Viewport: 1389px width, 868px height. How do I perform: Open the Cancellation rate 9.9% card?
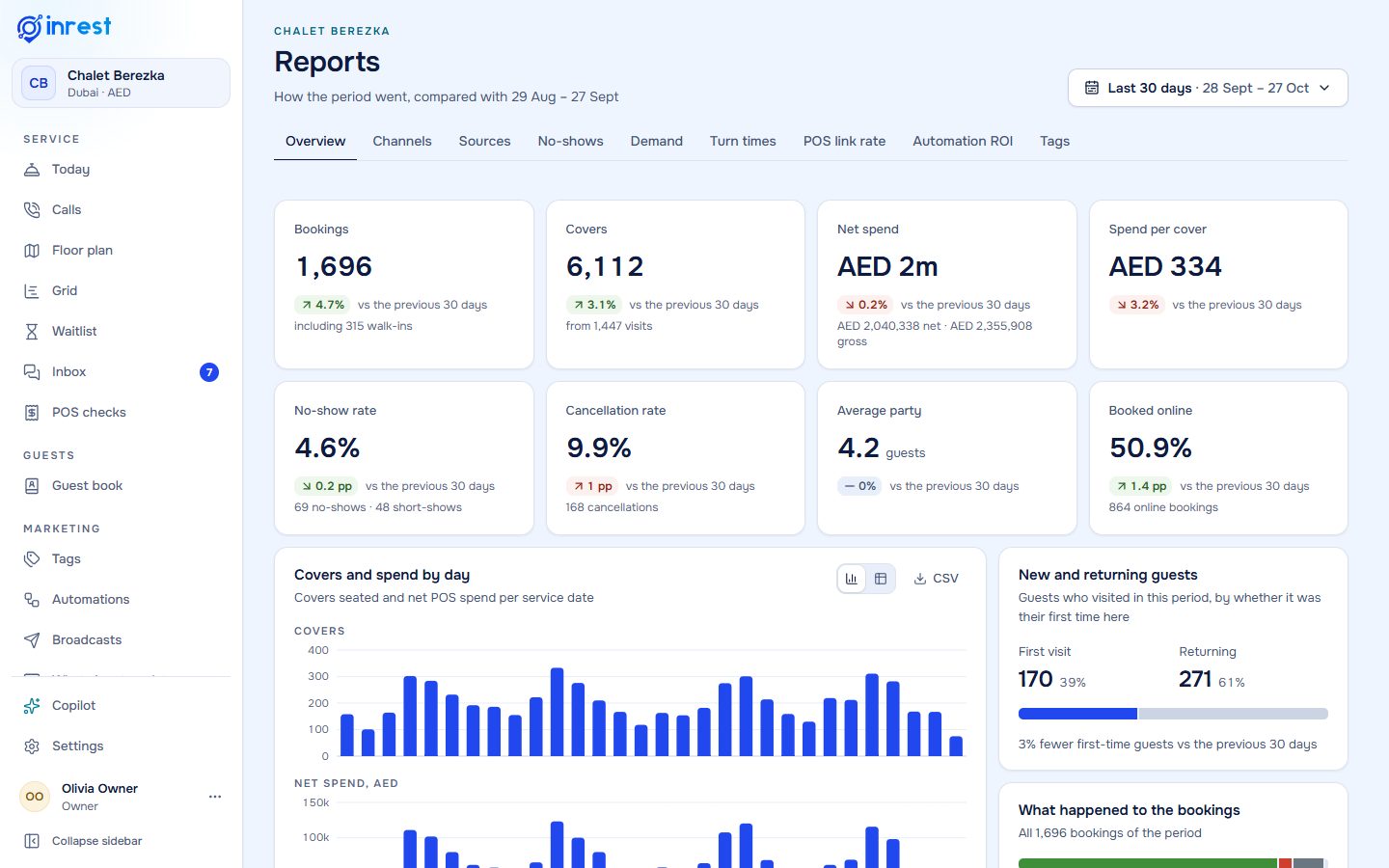click(675, 458)
